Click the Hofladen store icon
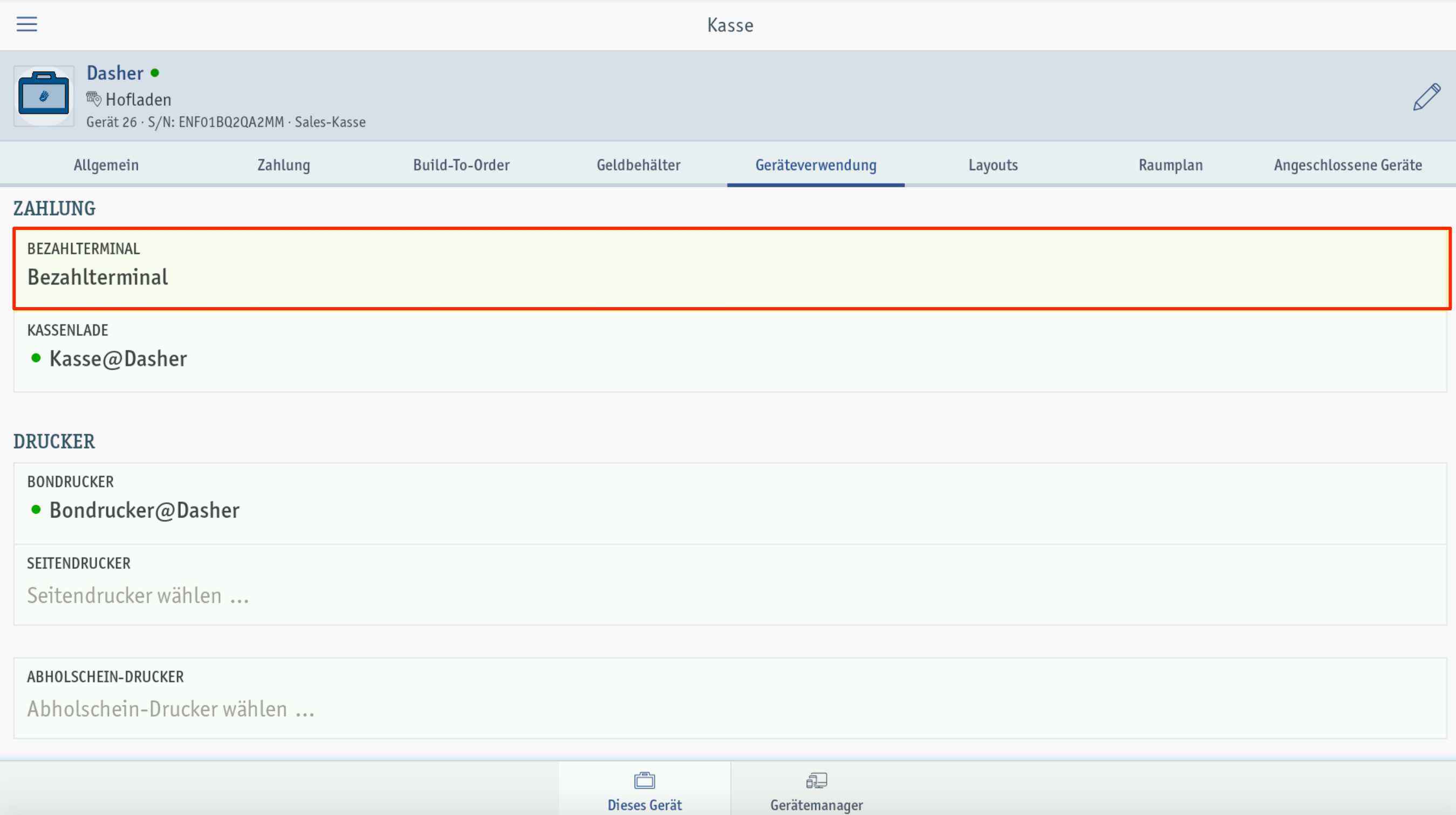The image size is (1456, 815). pyautogui.click(x=93, y=99)
